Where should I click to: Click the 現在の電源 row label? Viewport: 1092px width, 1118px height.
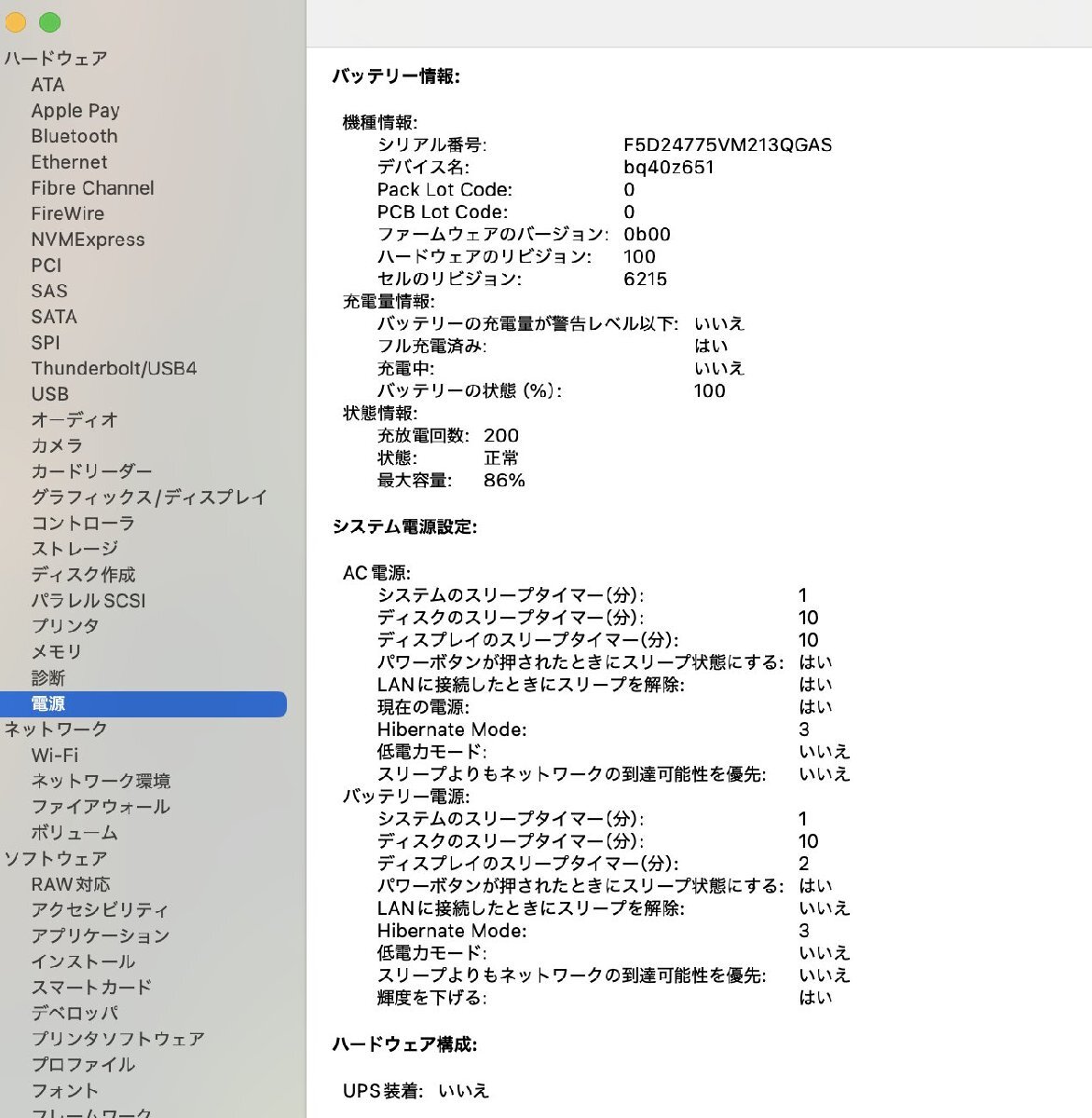point(423,707)
